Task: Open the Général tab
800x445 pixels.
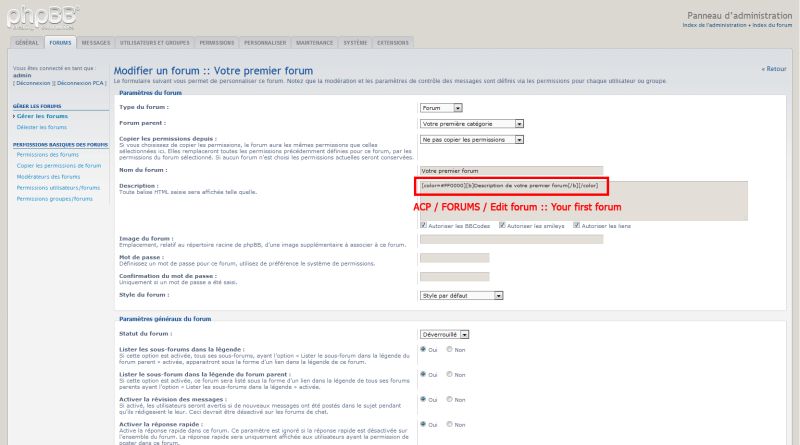Action: pos(27,43)
